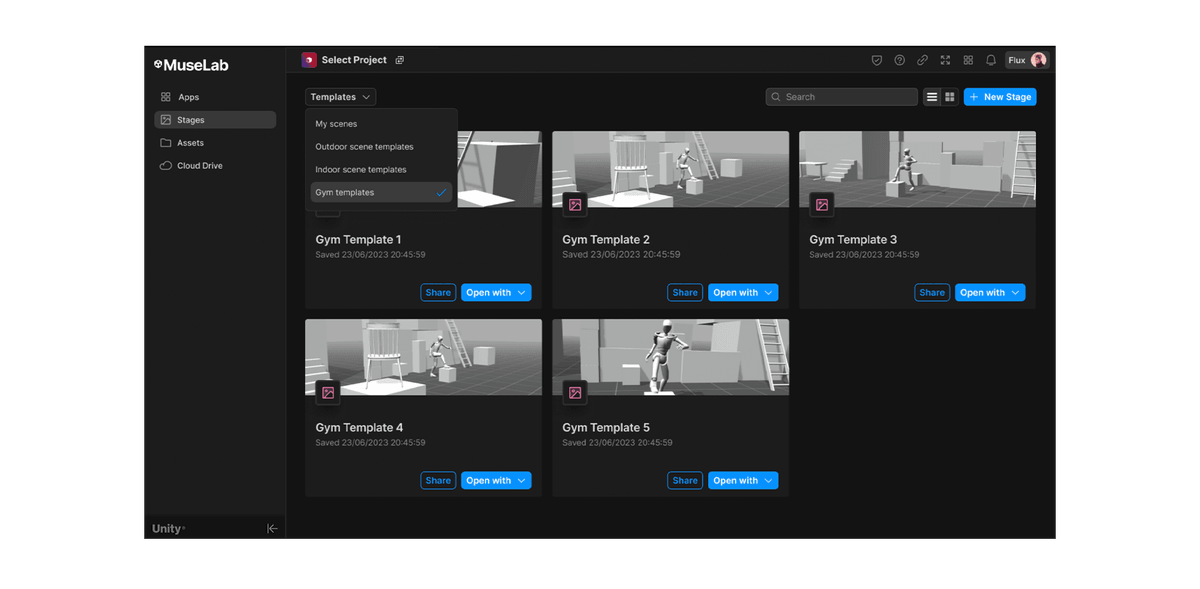Open Cloud Drive in sidebar
The image size is (1200, 589).
[x=215, y=166]
